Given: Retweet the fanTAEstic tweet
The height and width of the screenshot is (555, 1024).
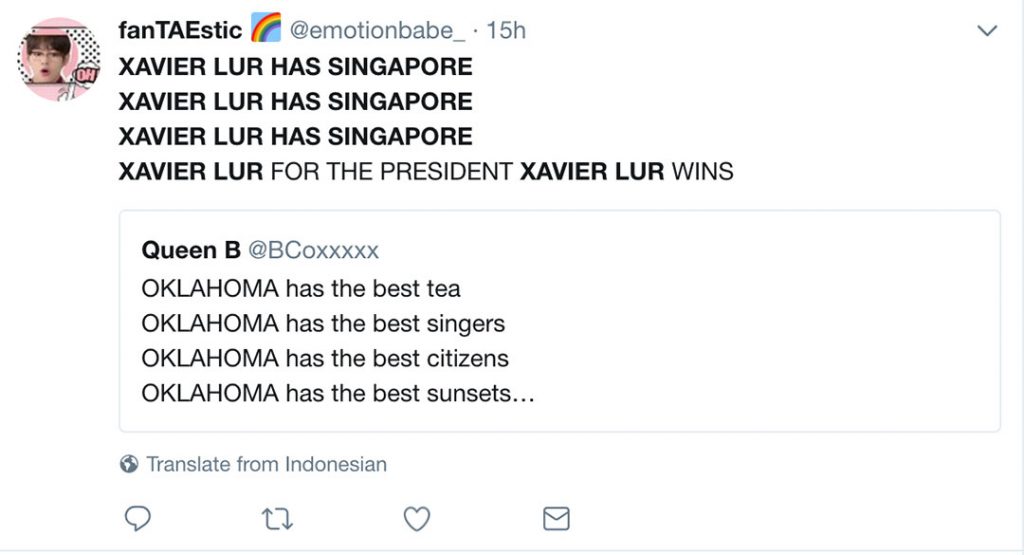Looking at the screenshot, I should (276, 518).
